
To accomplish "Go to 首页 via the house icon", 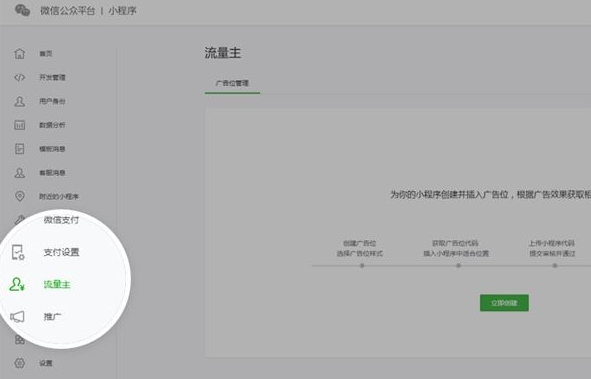I will click(x=20, y=53).
